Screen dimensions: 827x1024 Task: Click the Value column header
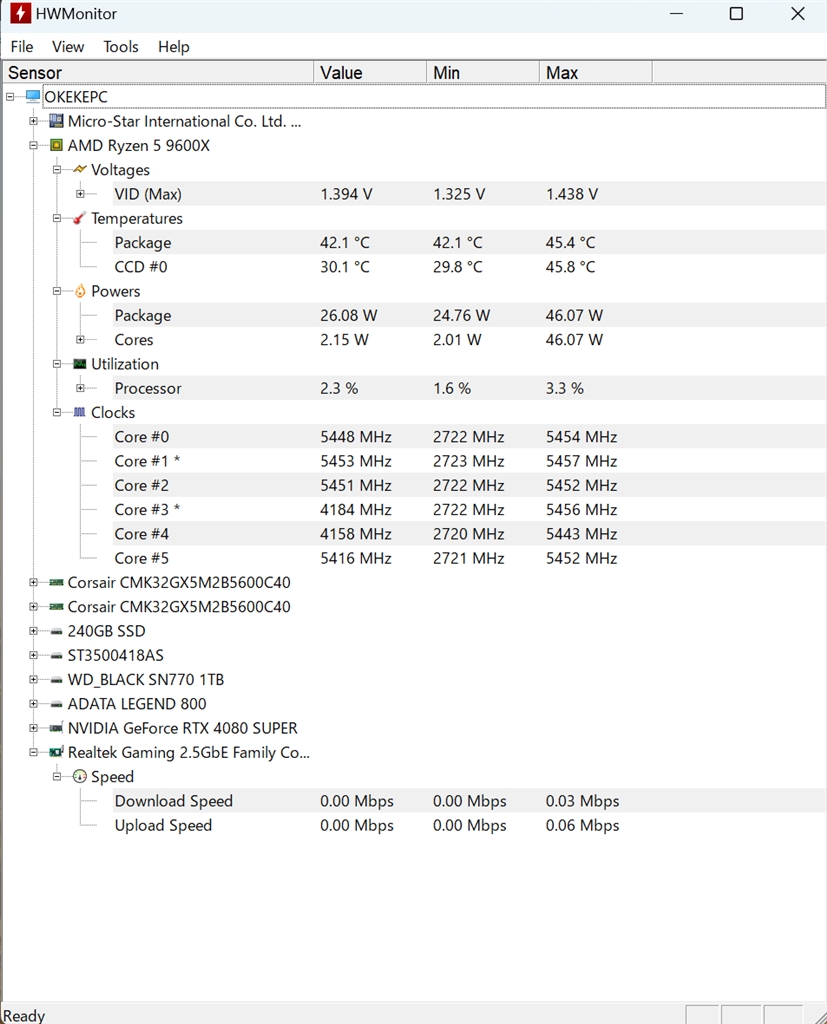(370, 72)
